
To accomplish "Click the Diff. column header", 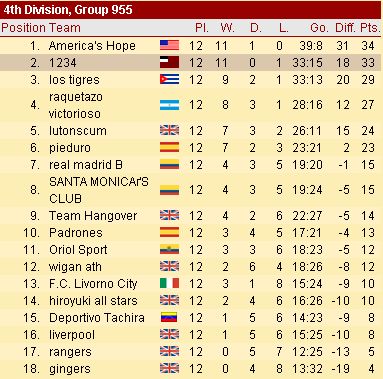I will (x=345, y=28).
